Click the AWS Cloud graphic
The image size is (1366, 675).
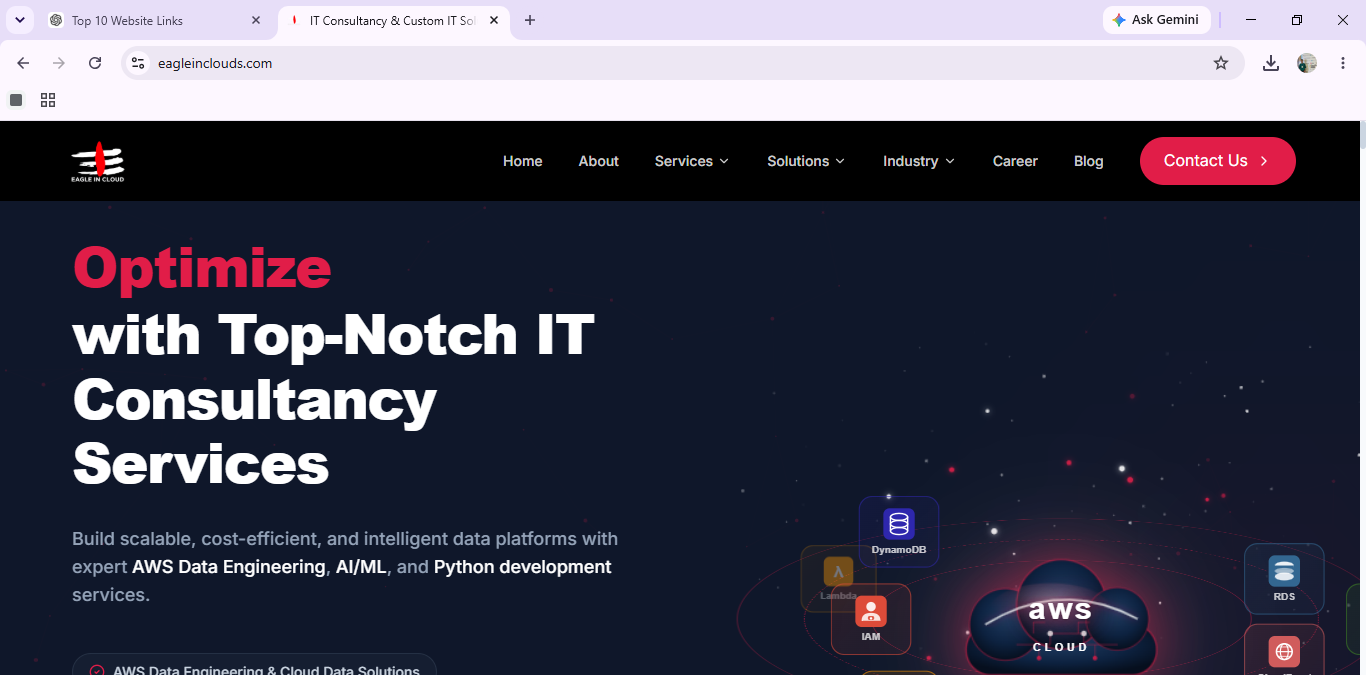pos(1061,618)
